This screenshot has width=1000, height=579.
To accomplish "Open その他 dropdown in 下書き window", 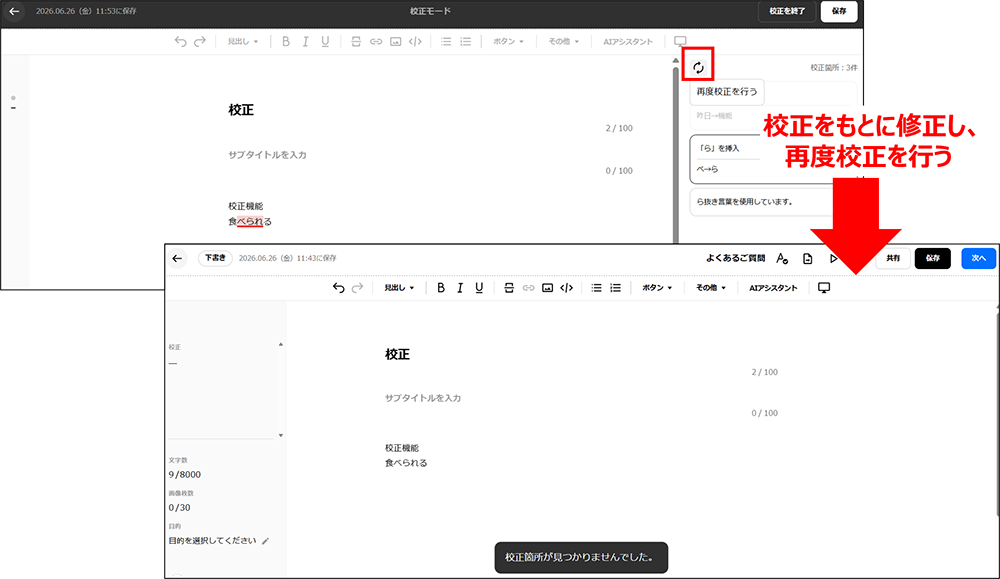I will 710,288.
